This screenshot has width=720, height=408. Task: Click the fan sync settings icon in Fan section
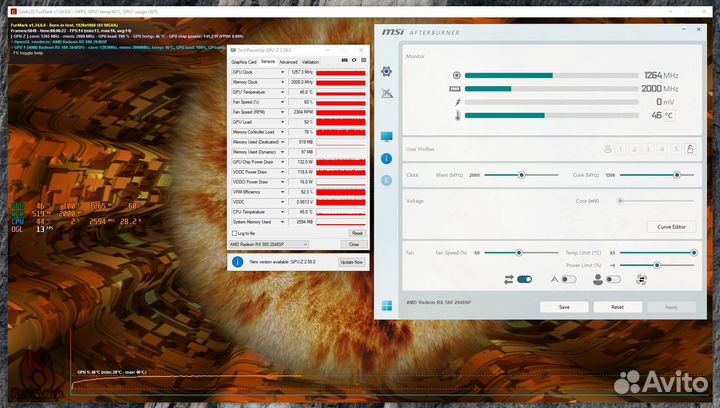click(x=641, y=279)
